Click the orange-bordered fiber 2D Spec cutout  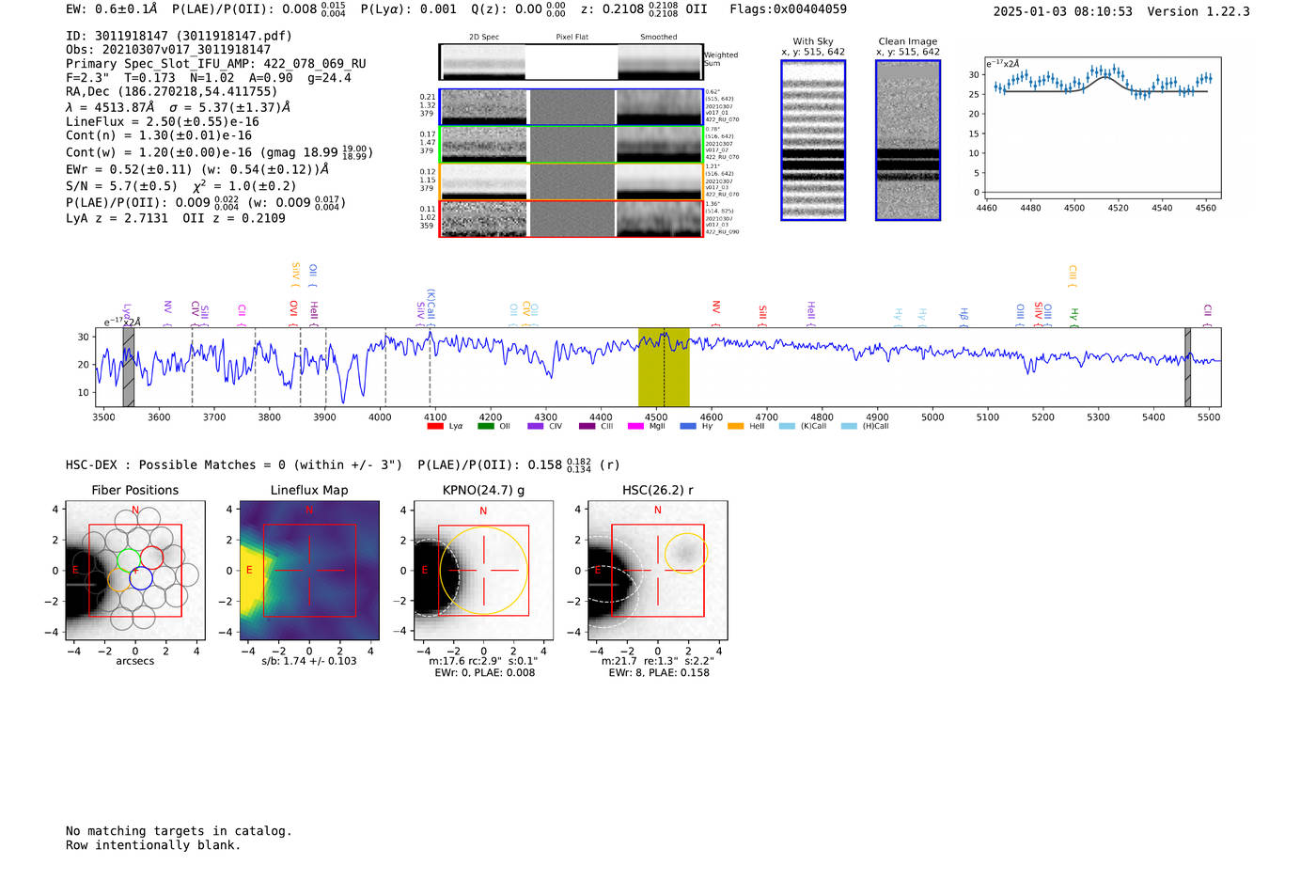tap(483, 182)
